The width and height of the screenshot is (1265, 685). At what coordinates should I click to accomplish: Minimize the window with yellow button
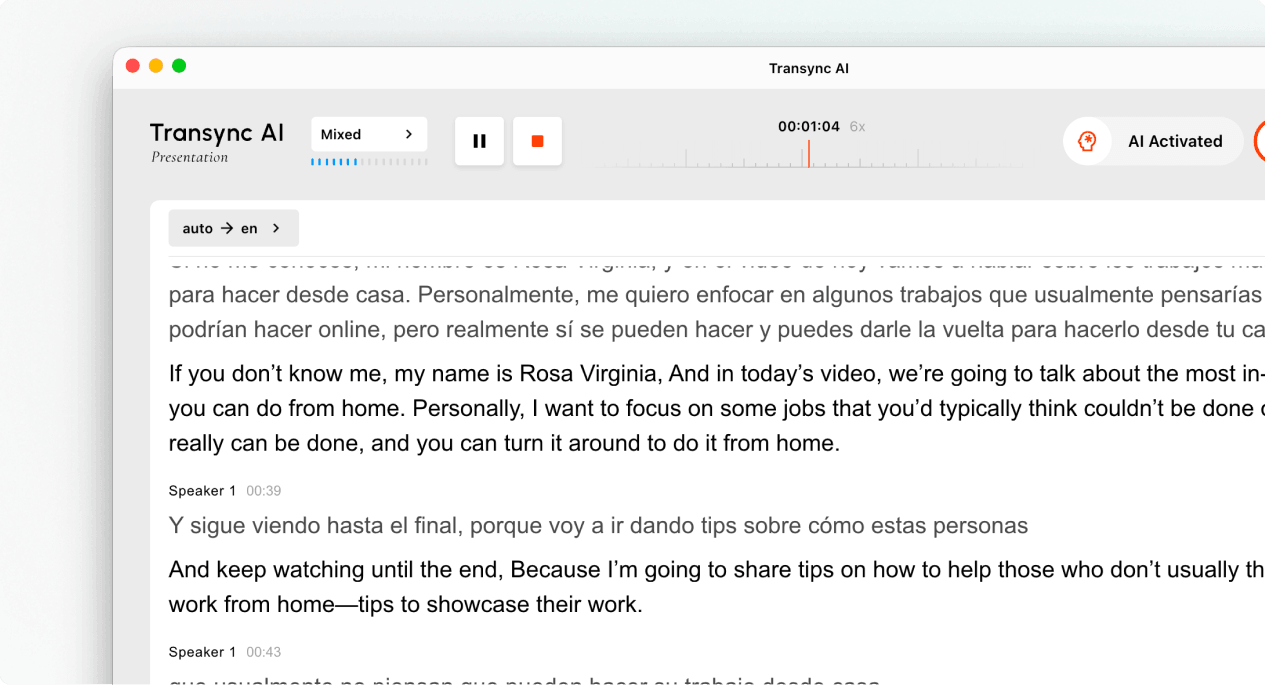[x=156, y=66]
